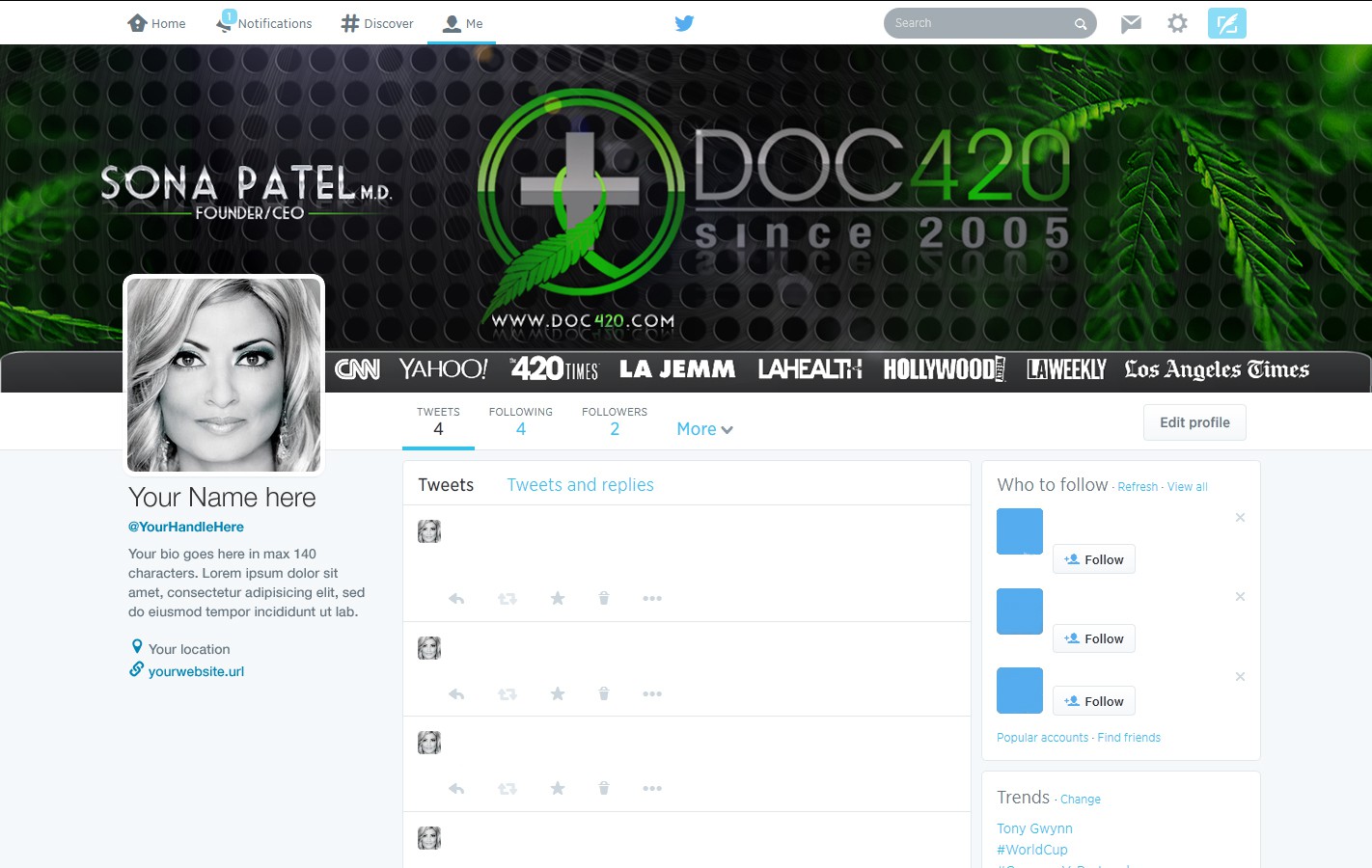Image resolution: width=1372 pixels, height=868 pixels.
Task: Change the Trends location
Action: pyautogui.click(x=1081, y=800)
